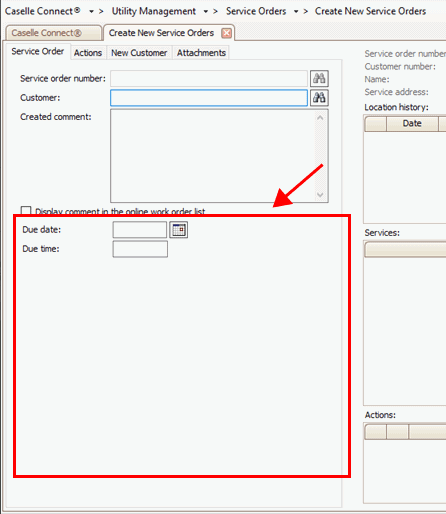Enable Display comment in online work order list
446x514 pixels.
pyautogui.click(x=26, y=211)
